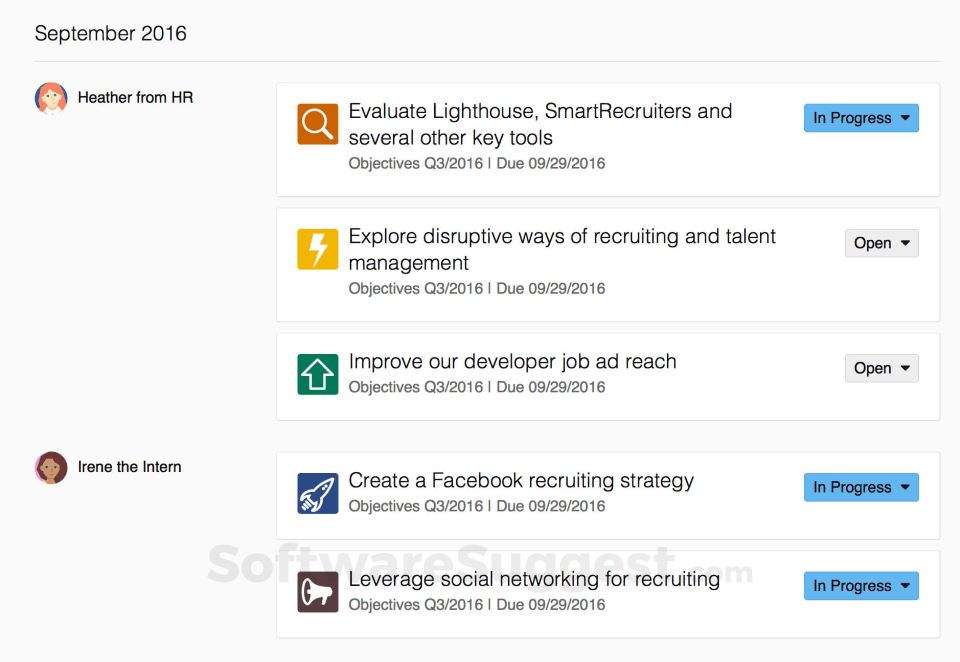Open Create a Facebook recruiting strategy objective

click(521, 481)
